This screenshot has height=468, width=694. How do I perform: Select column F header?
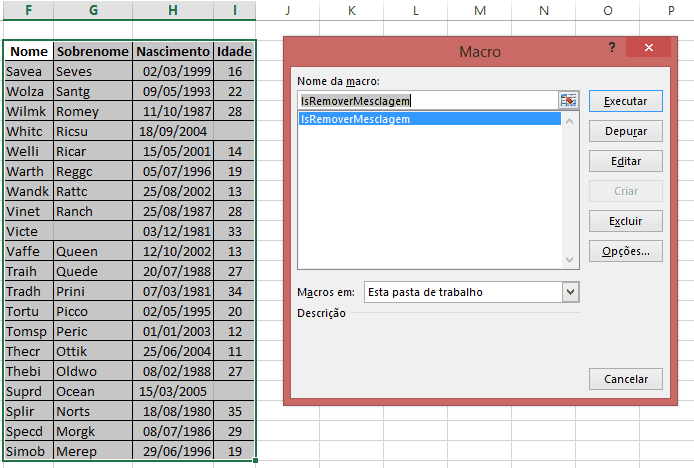(28, 10)
